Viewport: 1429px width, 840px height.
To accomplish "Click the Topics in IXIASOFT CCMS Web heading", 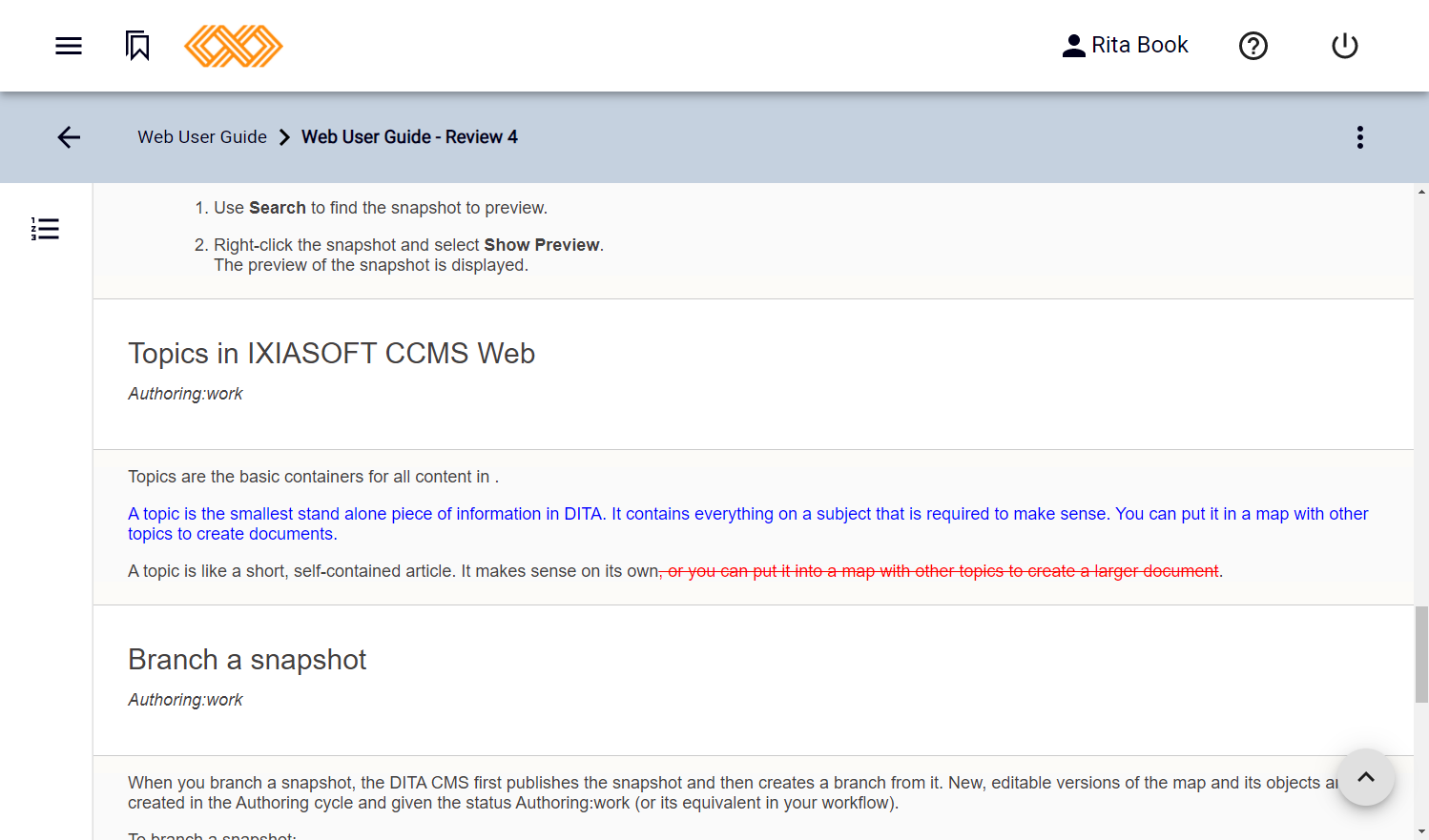I will (332, 354).
